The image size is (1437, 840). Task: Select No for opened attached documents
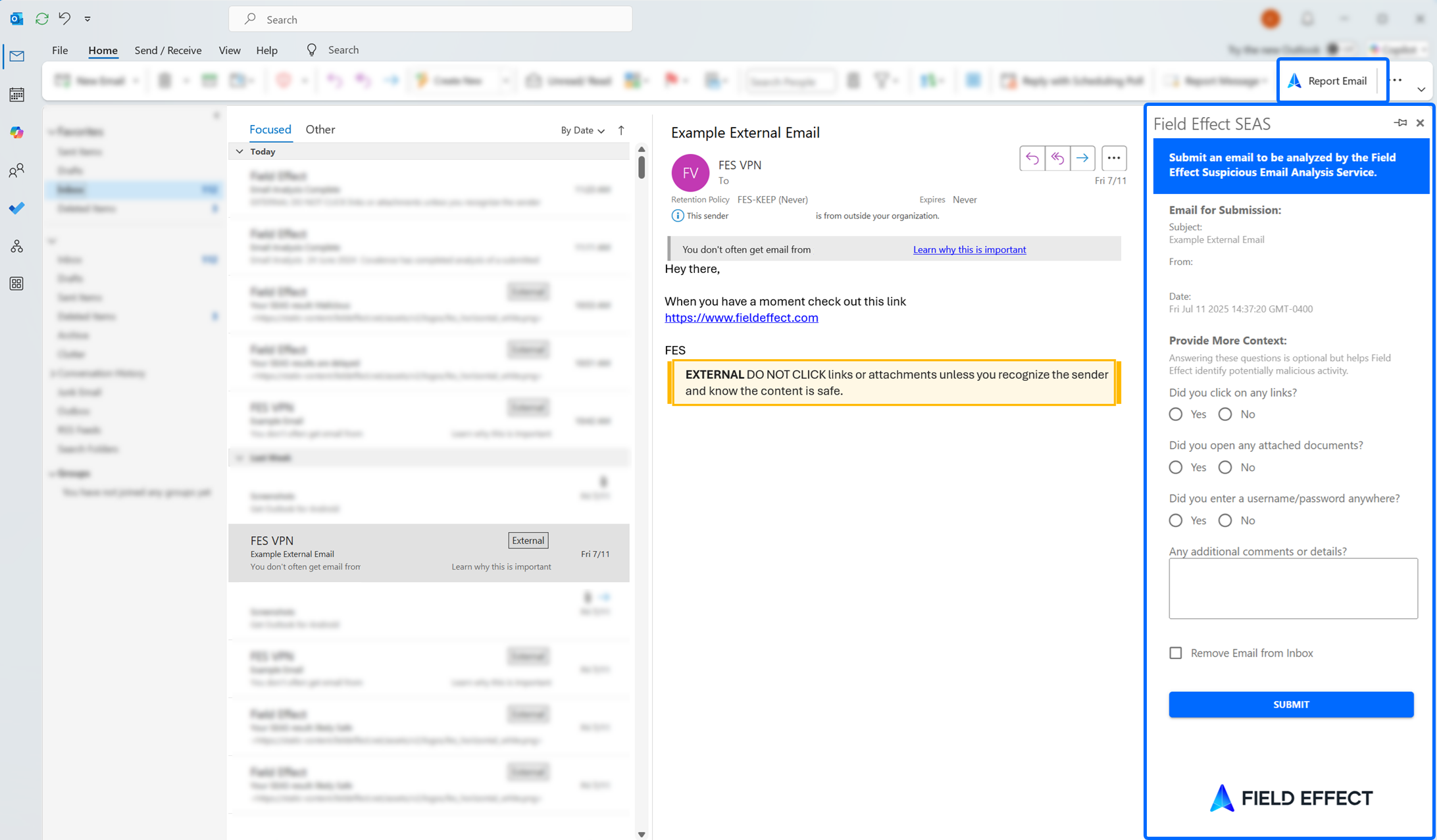click(1225, 468)
